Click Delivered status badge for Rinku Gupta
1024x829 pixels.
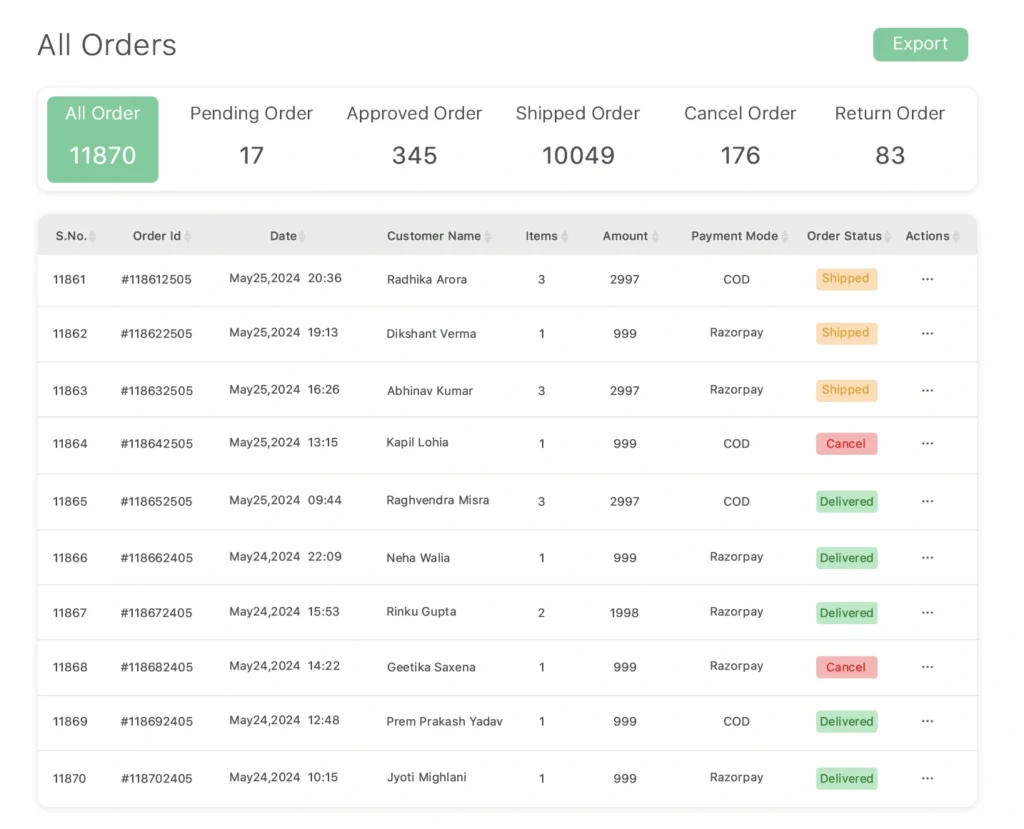(x=846, y=613)
